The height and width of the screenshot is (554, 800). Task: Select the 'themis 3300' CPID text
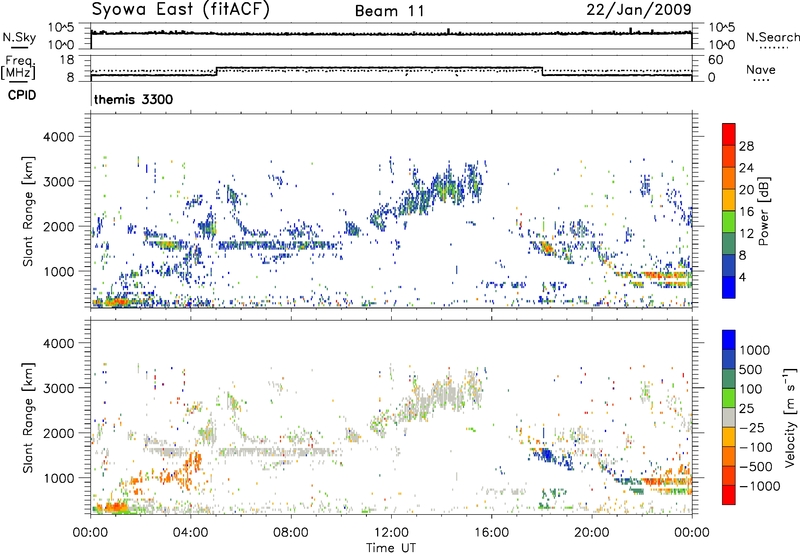tap(134, 99)
